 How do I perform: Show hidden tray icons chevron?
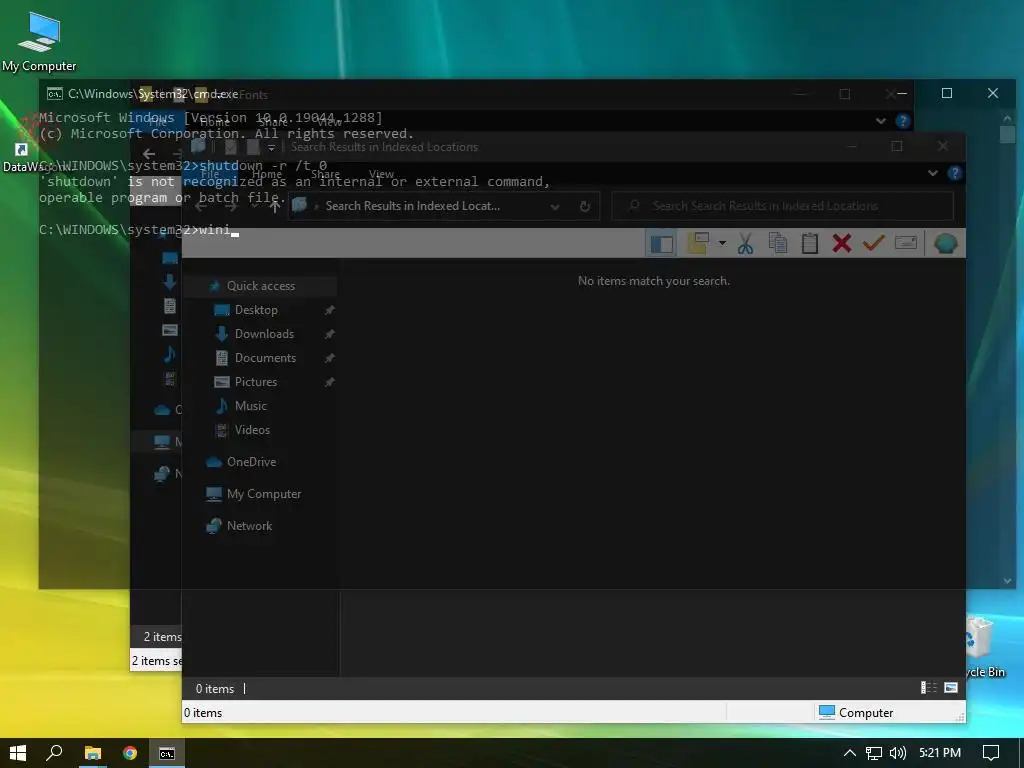tap(850, 753)
